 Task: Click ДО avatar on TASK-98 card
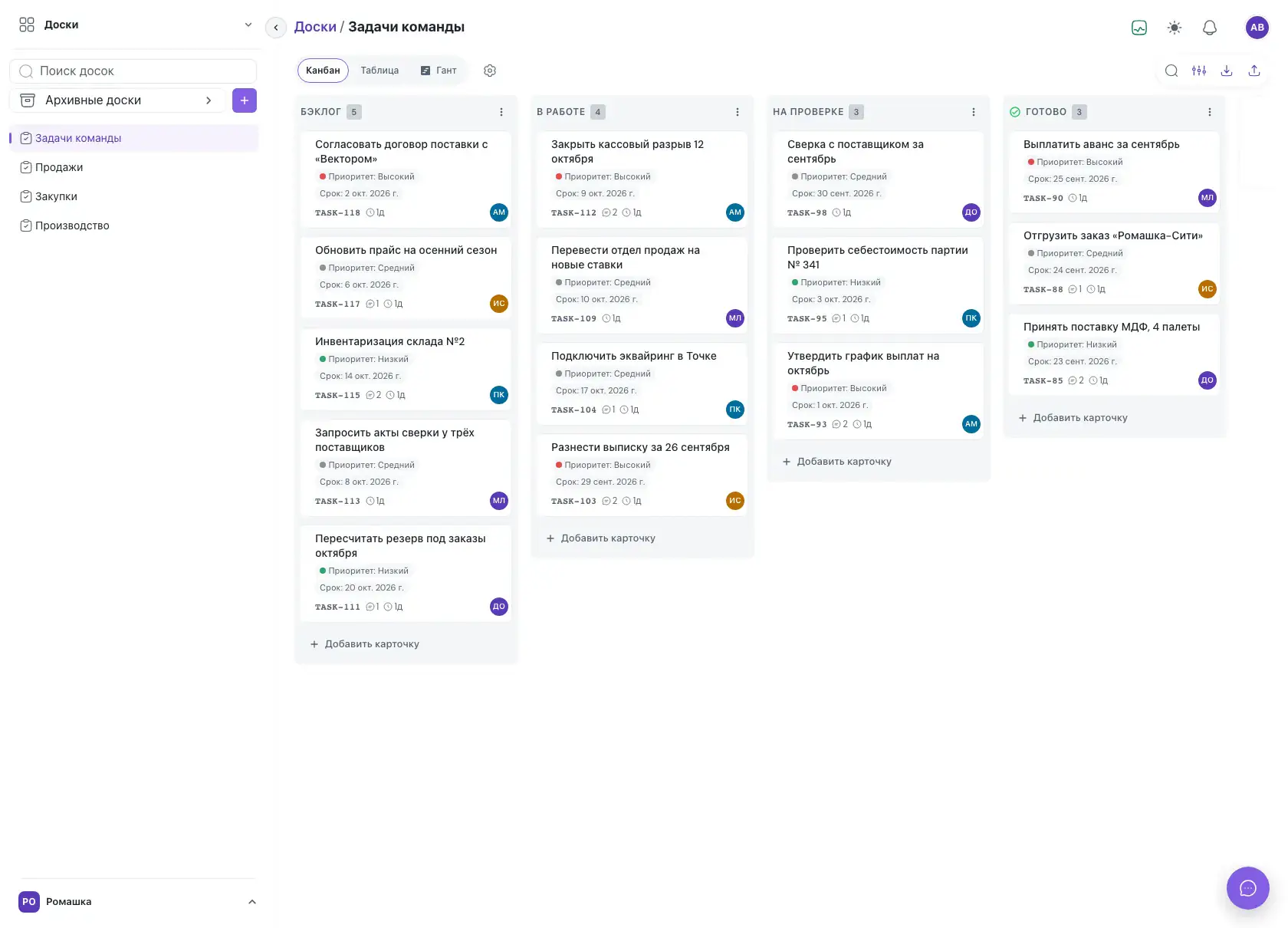(x=971, y=212)
